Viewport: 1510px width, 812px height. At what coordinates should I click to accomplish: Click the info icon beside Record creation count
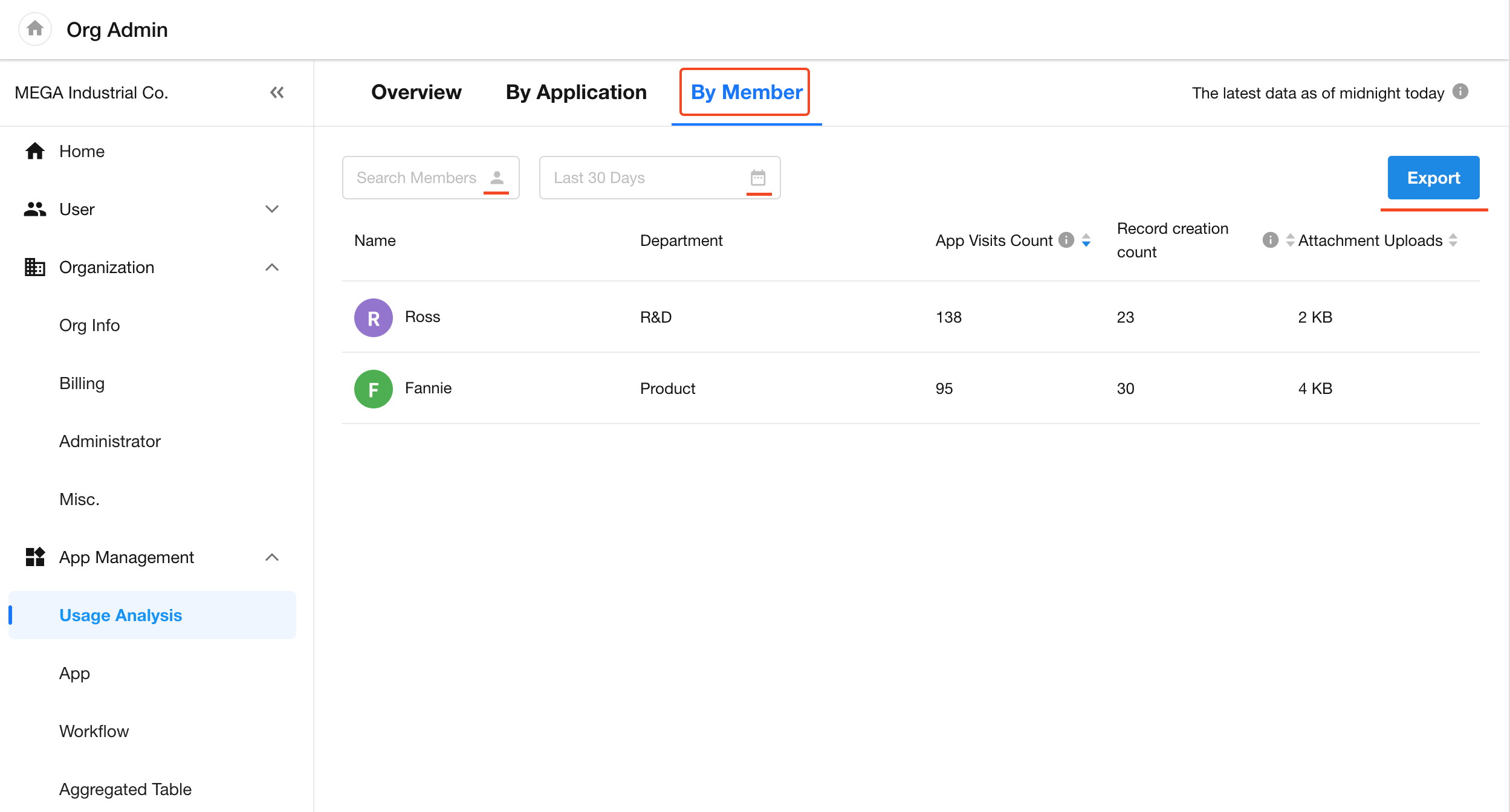coord(1270,240)
